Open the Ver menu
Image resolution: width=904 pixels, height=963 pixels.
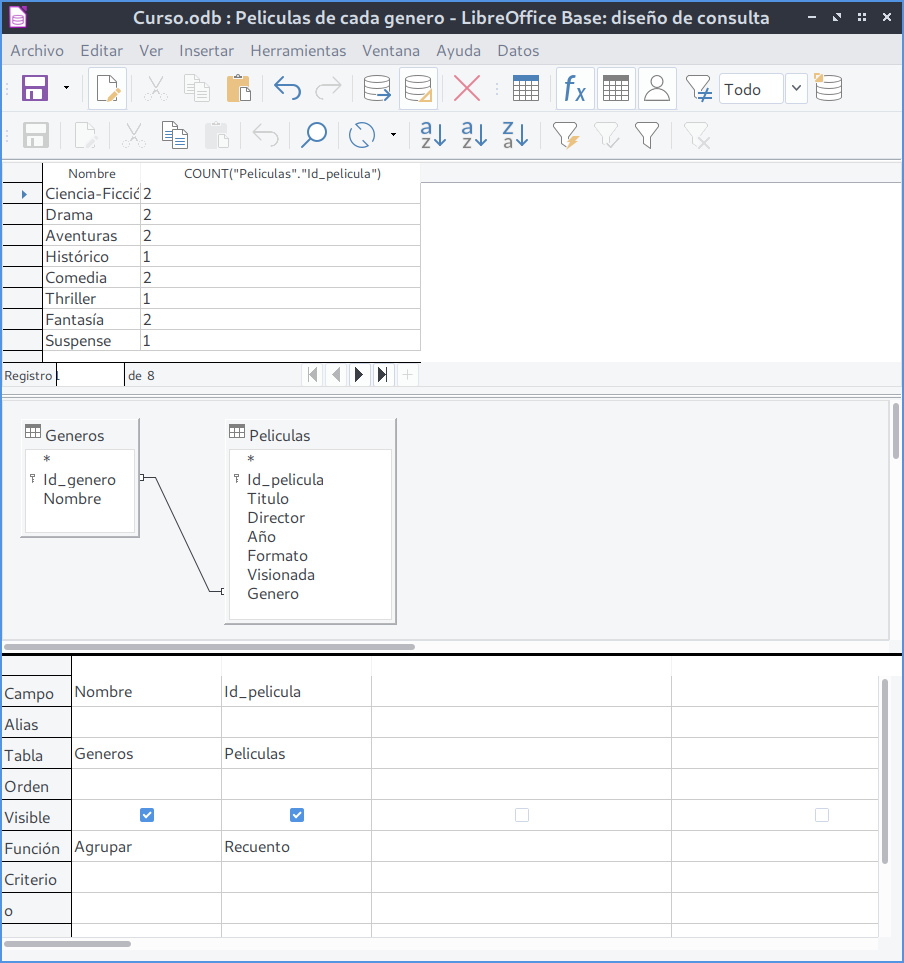coord(151,50)
